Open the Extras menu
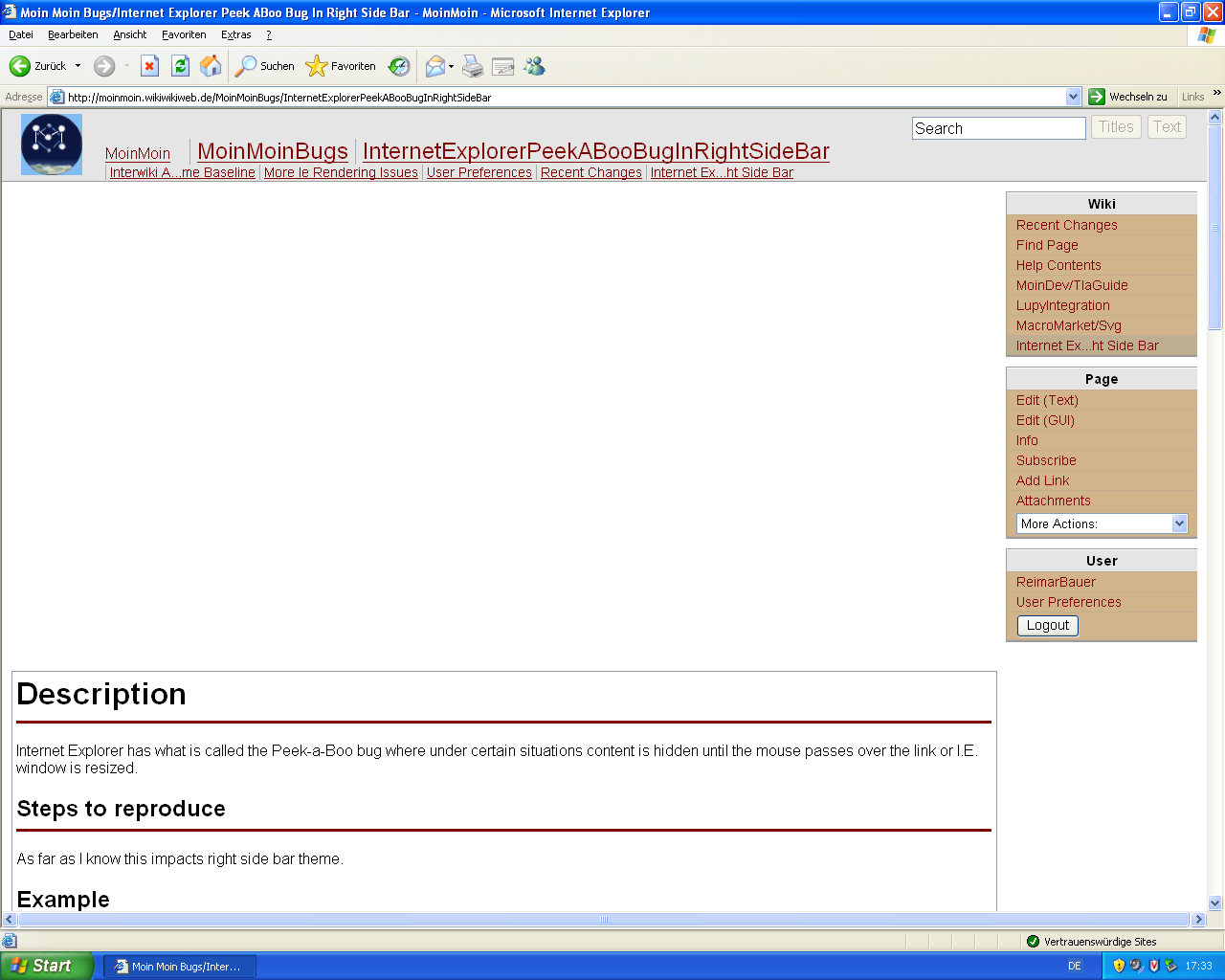The image size is (1225, 980). [x=235, y=34]
